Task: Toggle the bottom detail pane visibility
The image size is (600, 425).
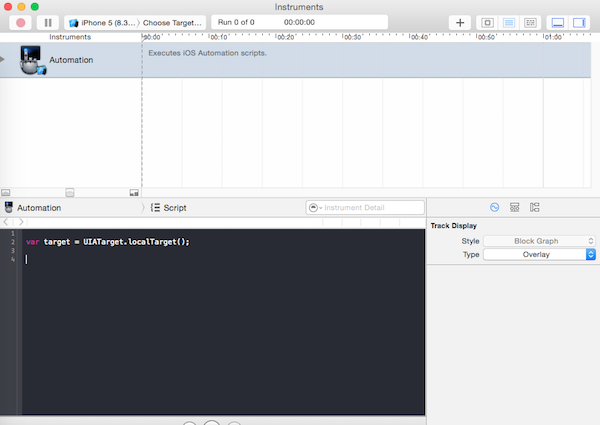Action: click(558, 23)
